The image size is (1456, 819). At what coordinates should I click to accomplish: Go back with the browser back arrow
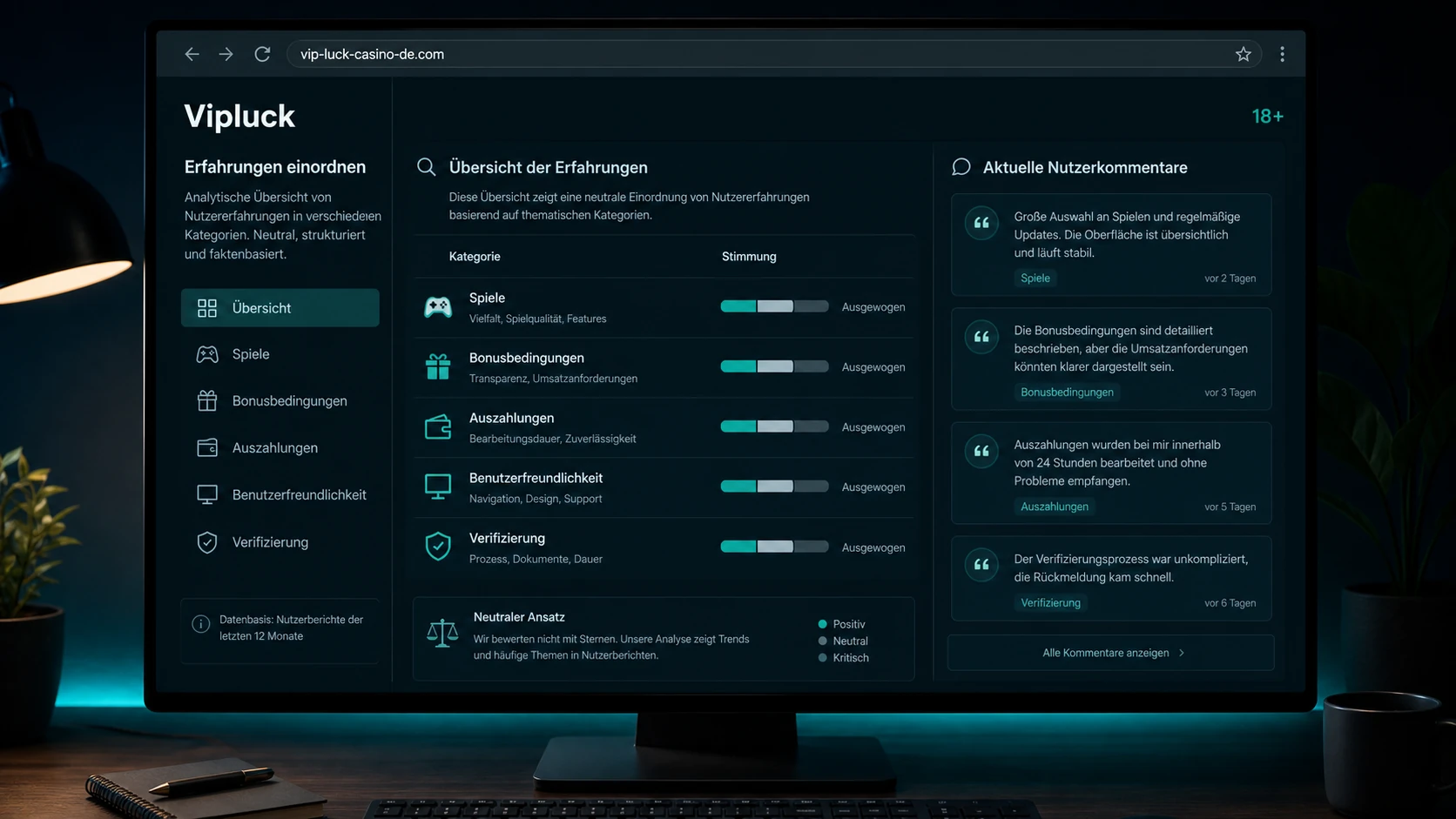[x=192, y=54]
